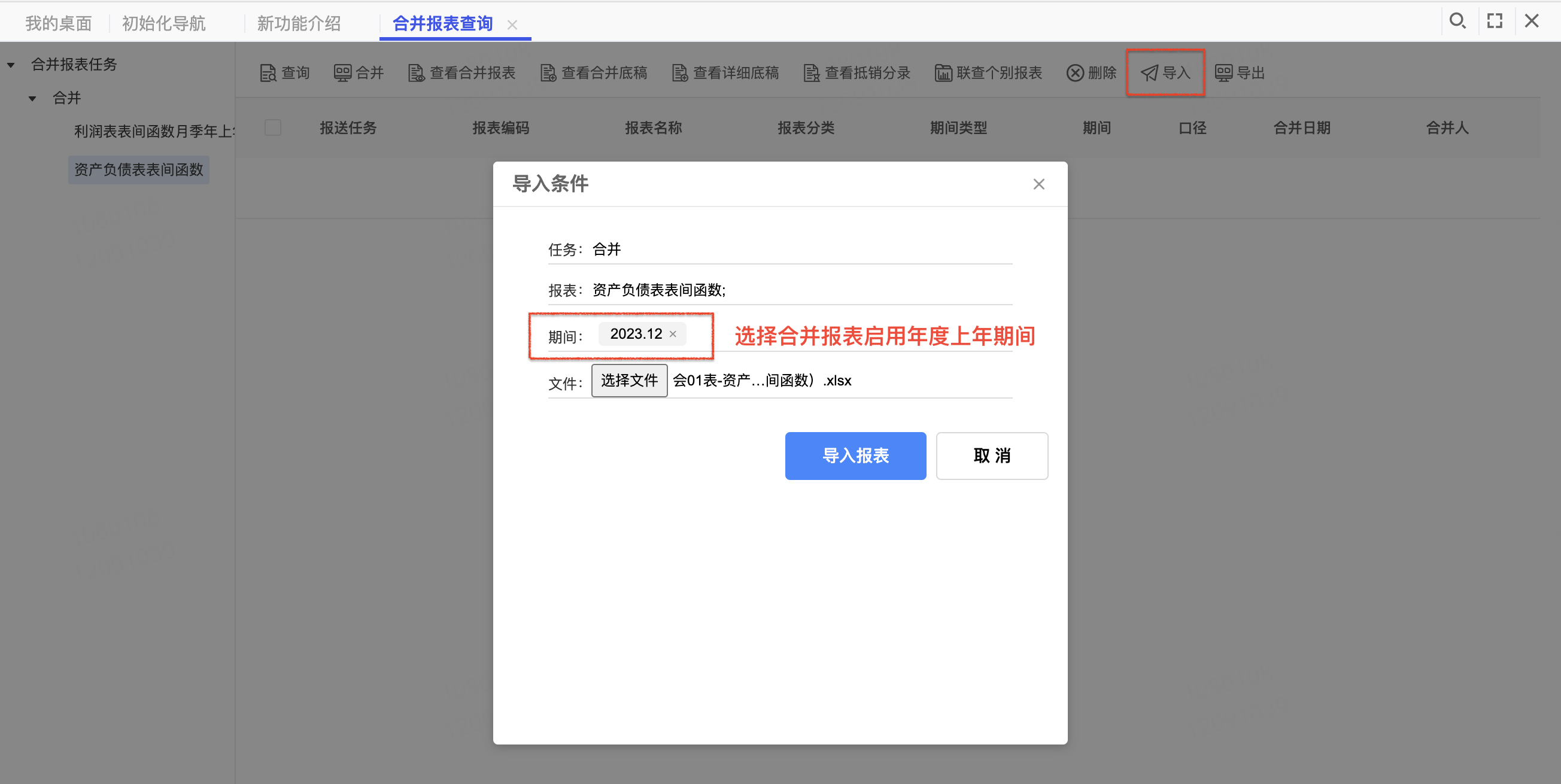Image resolution: width=1561 pixels, height=784 pixels.
Task: Check the select-all table header checkbox
Action: pyautogui.click(x=273, y=128)
